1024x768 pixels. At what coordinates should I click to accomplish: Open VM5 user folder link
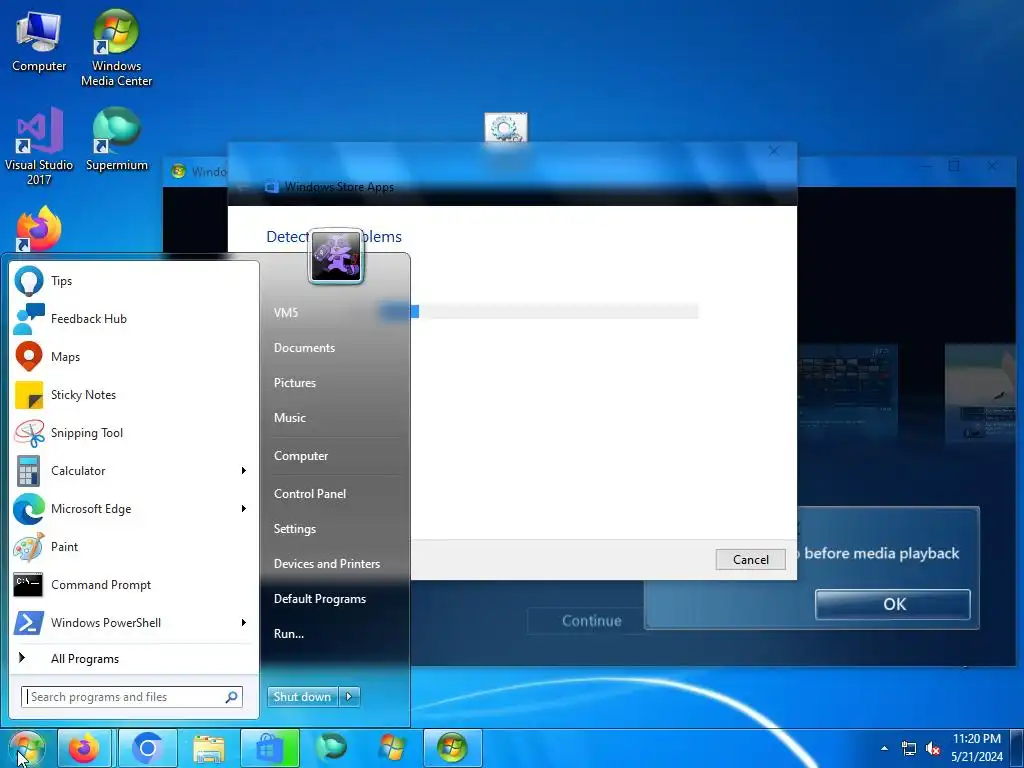286,313
